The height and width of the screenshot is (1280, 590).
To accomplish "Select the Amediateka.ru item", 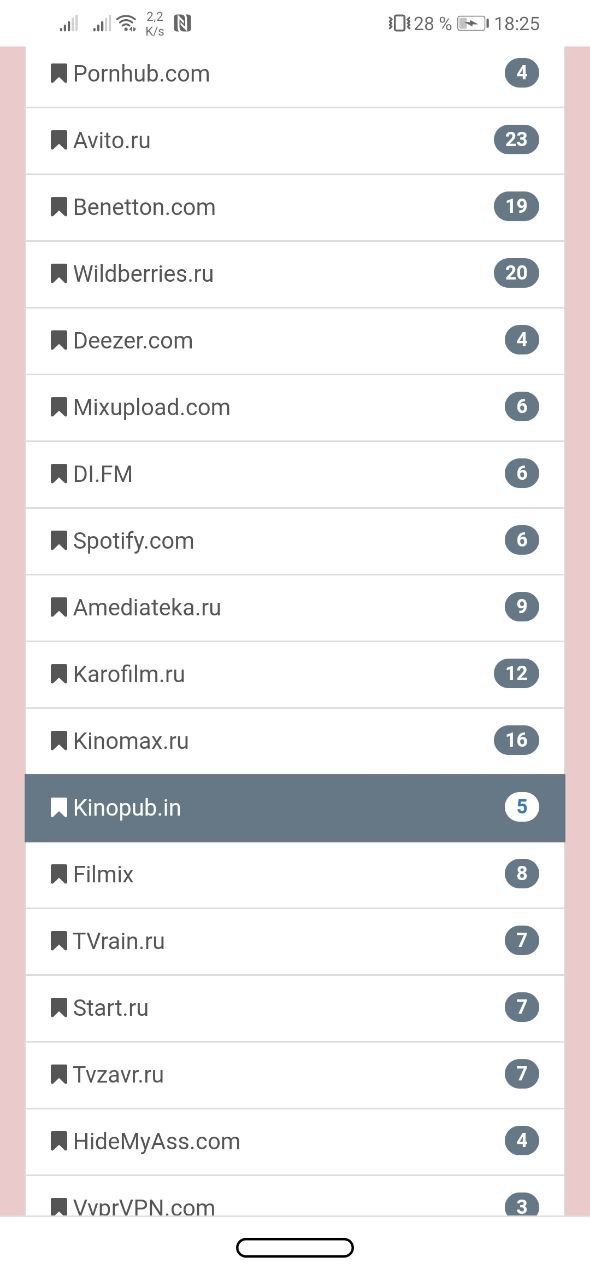I will (x=295, y=608).
